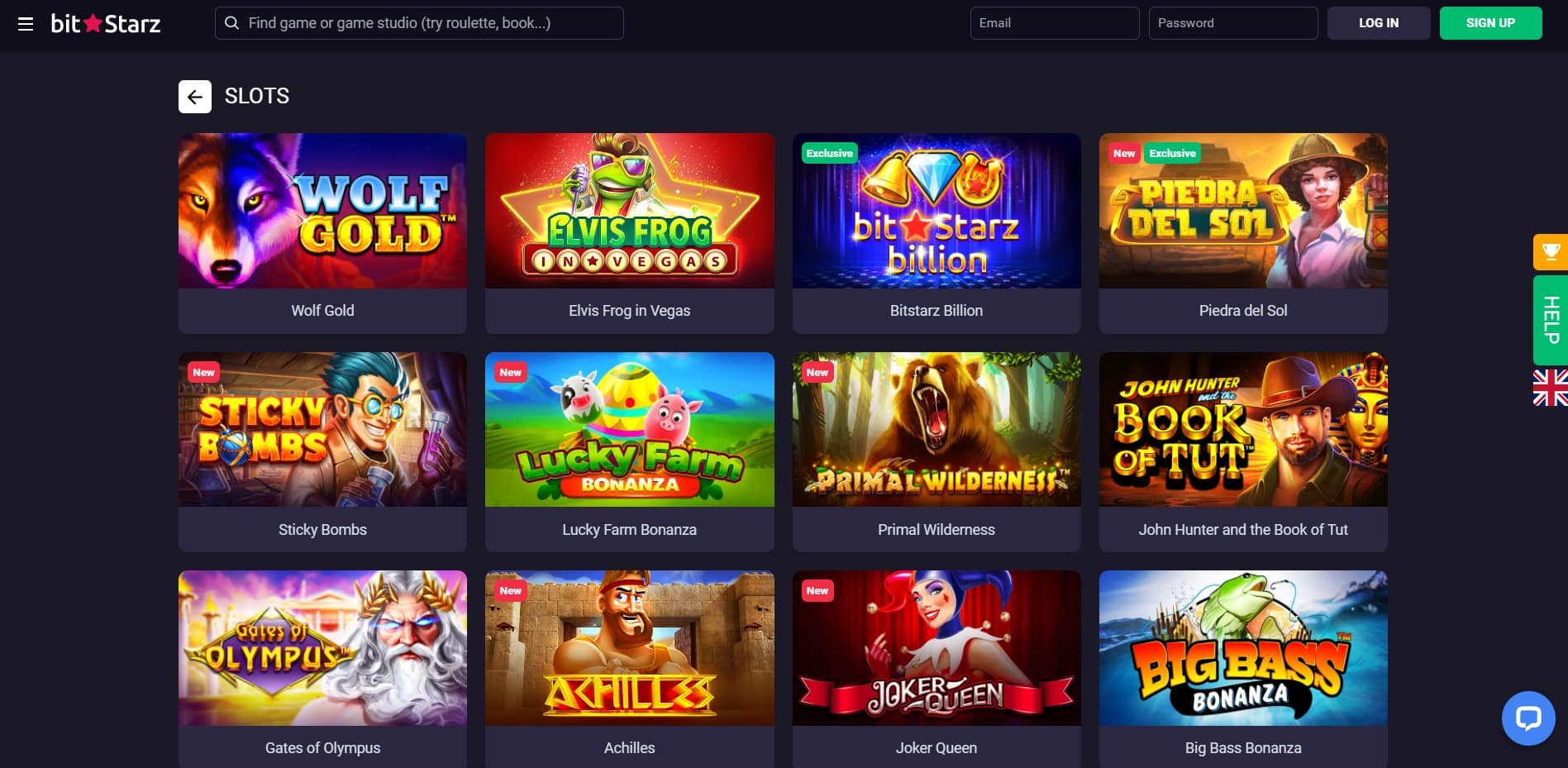The image size is (1568, 768).
Task: Click the Primal Wilderness title link
Action: click(x=937, y=530)
